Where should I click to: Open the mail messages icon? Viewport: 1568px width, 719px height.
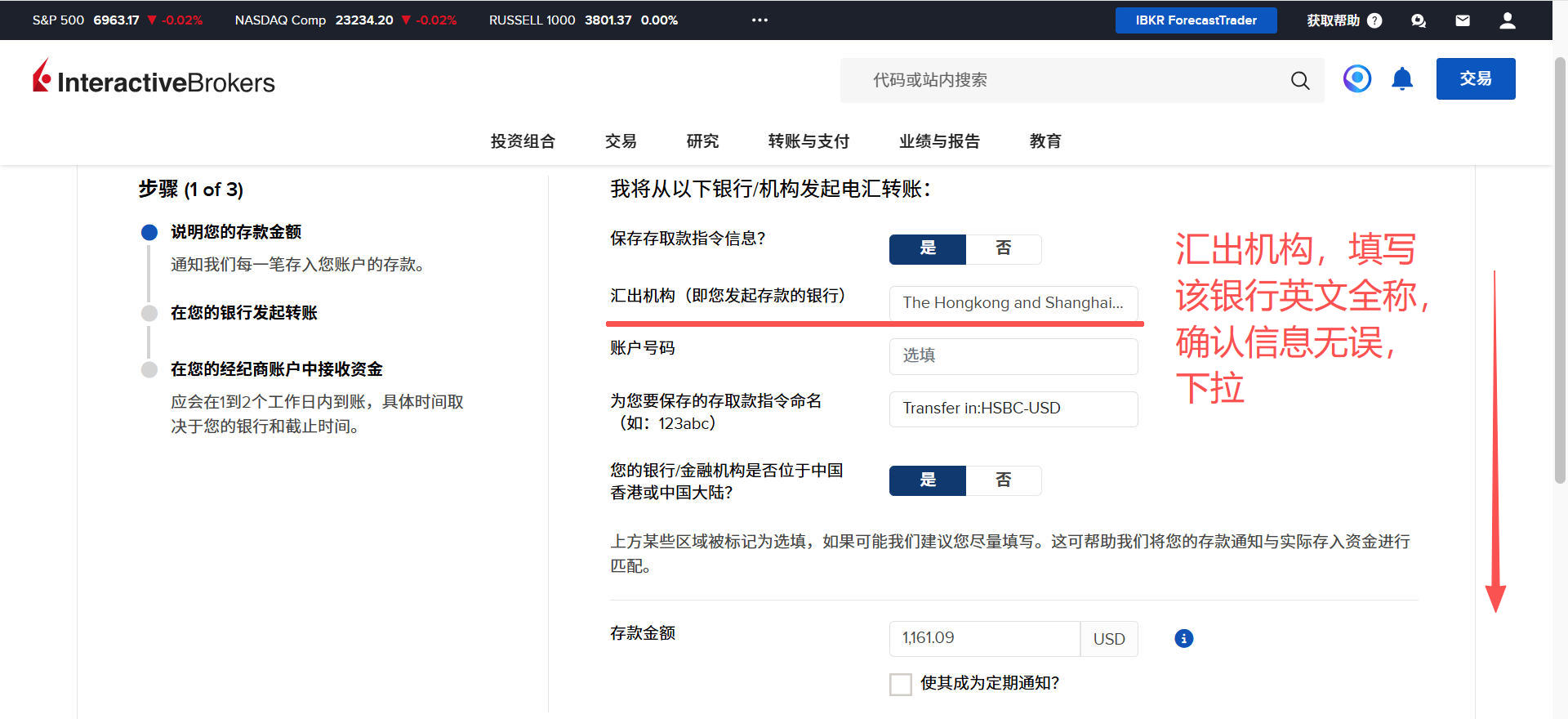[x=1463, y=20]
